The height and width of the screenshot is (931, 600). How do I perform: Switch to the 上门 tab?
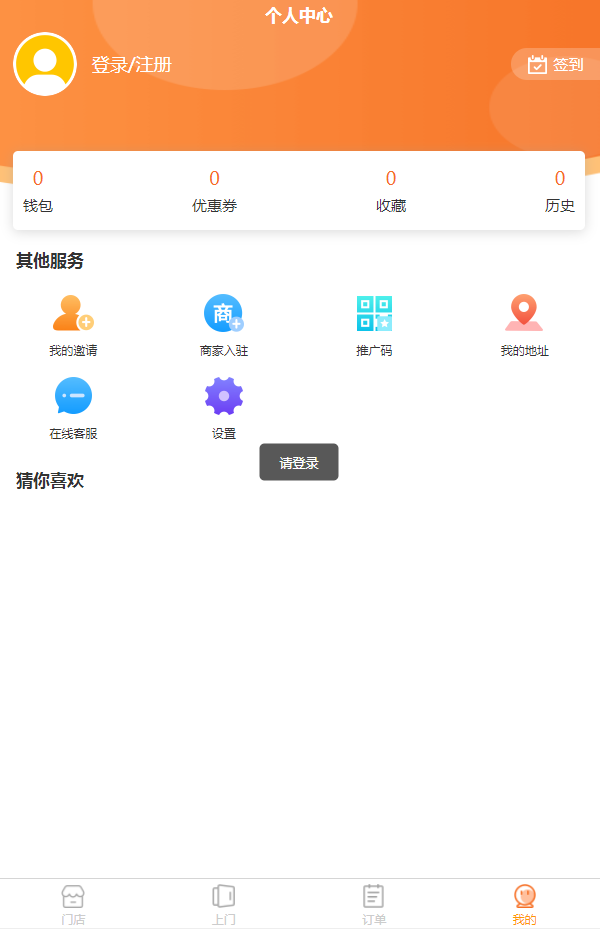tap(223, 904)
